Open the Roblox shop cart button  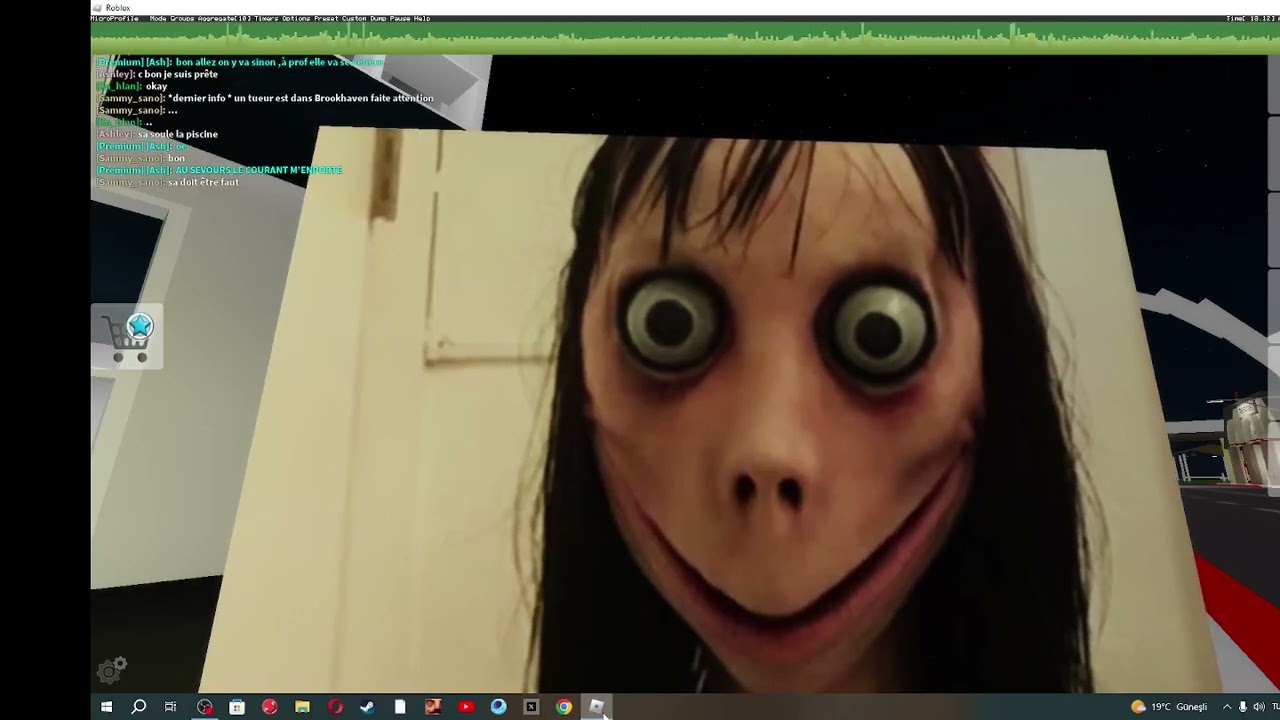click(127, 337)
